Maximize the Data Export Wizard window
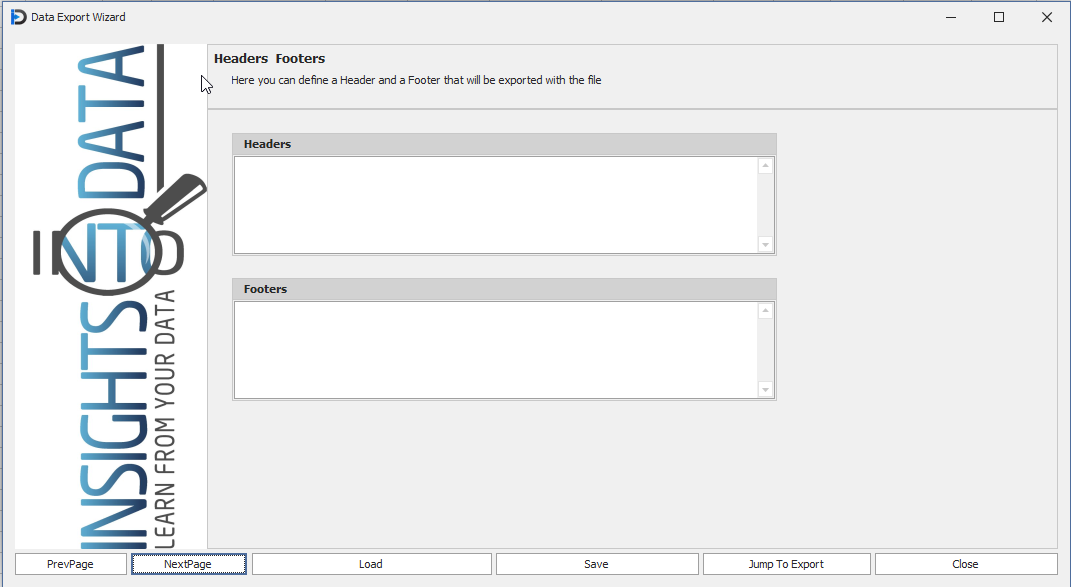This screenshot has height=587, width=1071. click(x=998, y=17)
